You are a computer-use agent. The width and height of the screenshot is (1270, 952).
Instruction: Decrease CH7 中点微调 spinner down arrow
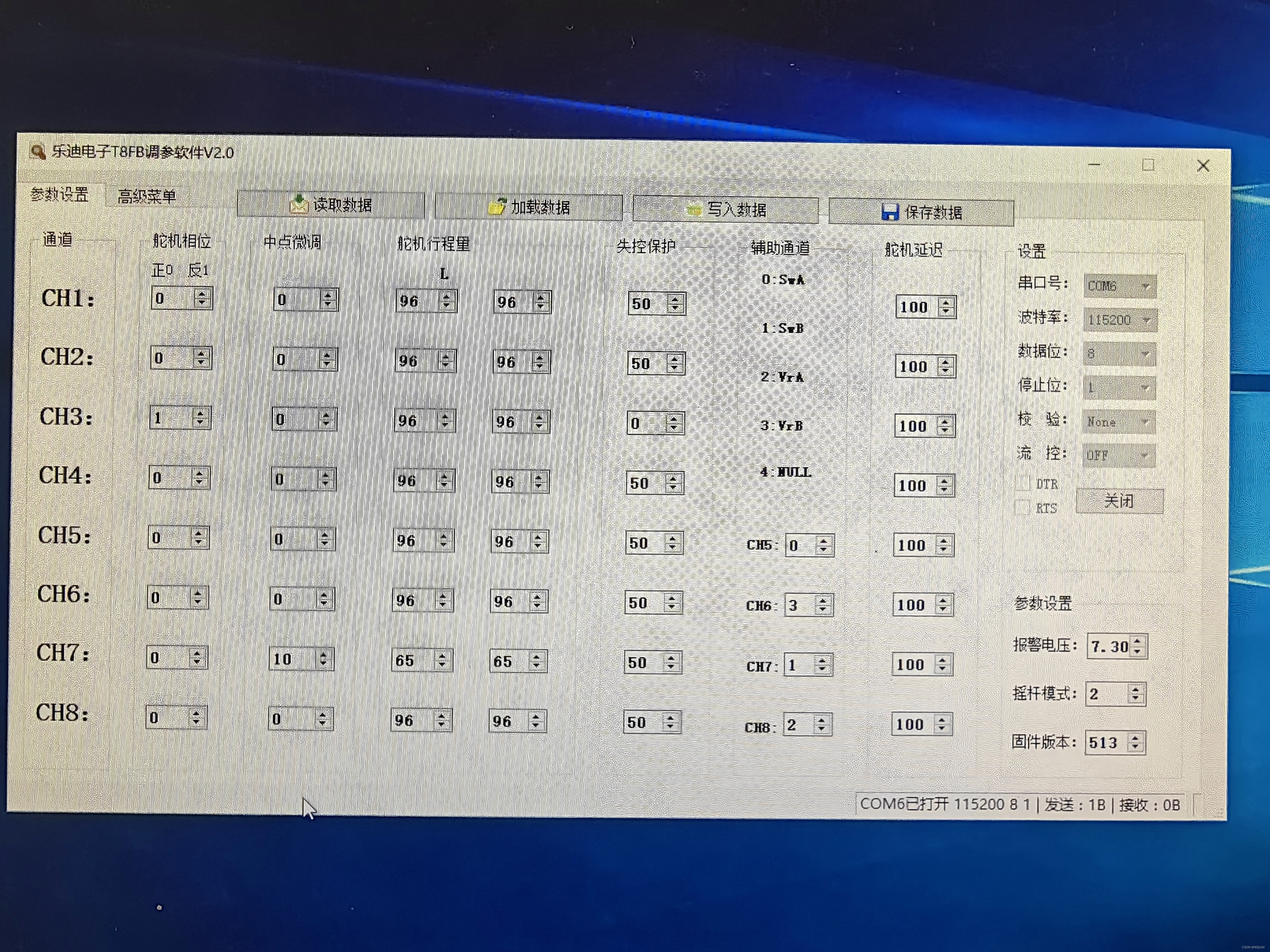[323, 664]
